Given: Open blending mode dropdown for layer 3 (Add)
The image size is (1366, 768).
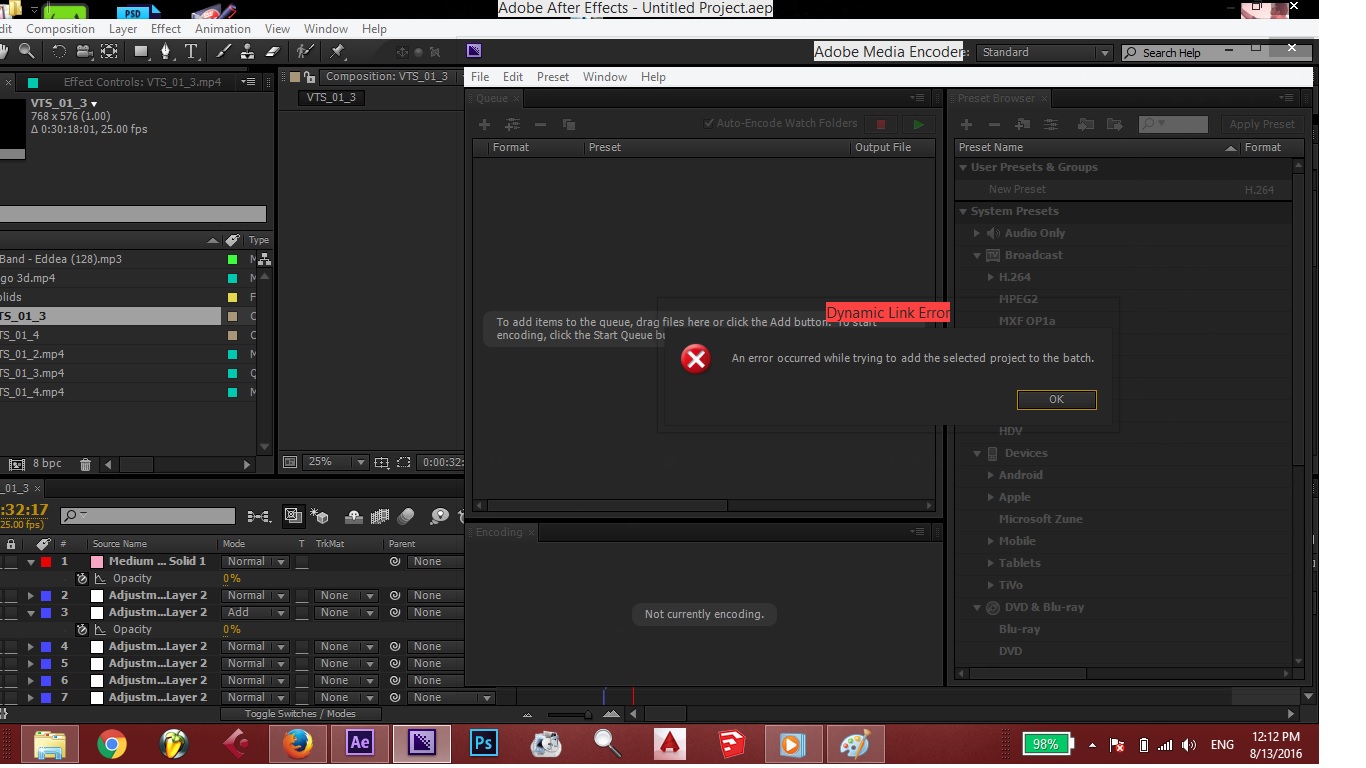Looking at the screenshot, I should tap(255, 612).
